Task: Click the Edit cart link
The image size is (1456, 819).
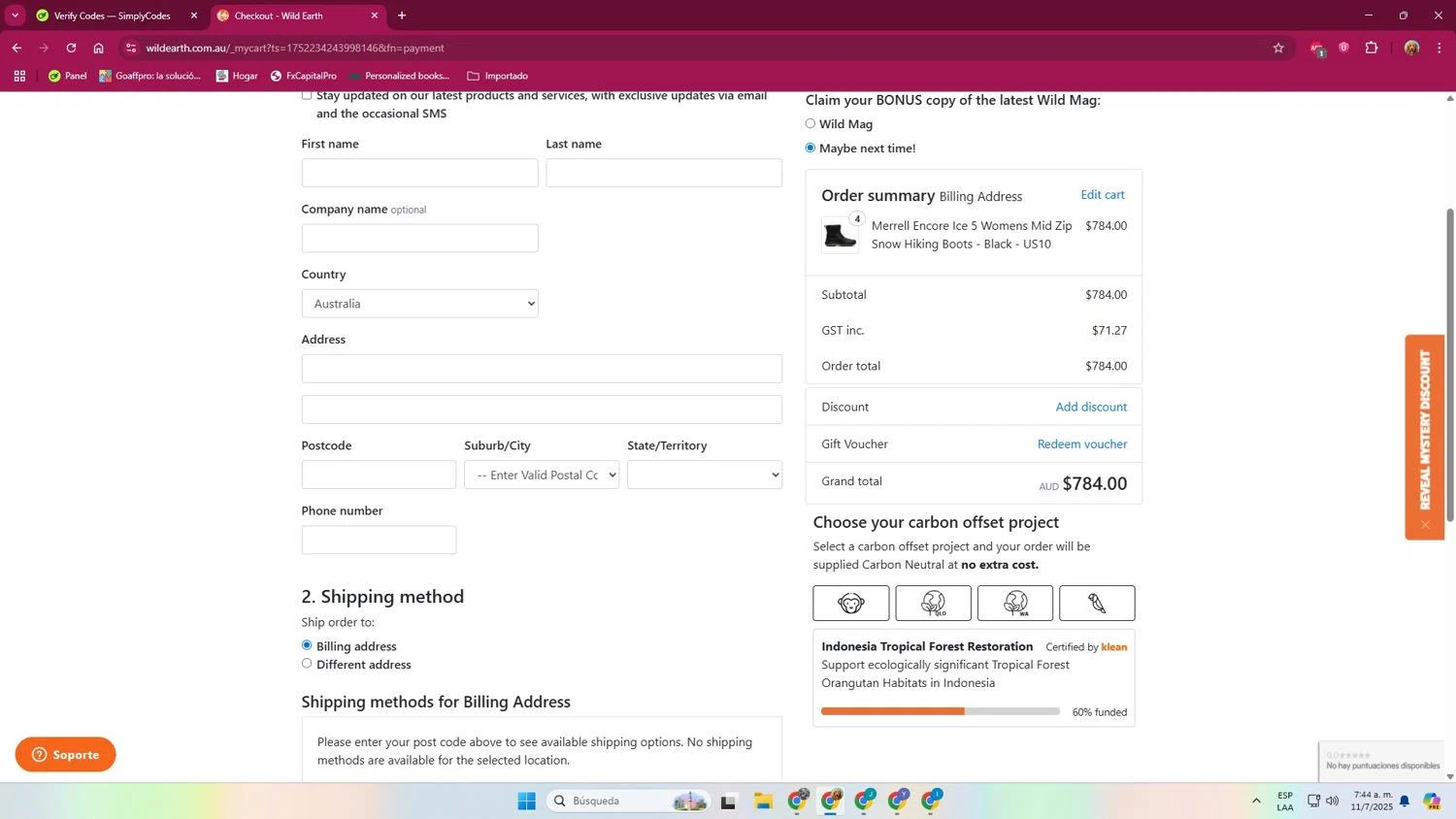Action: point(1103,195)
